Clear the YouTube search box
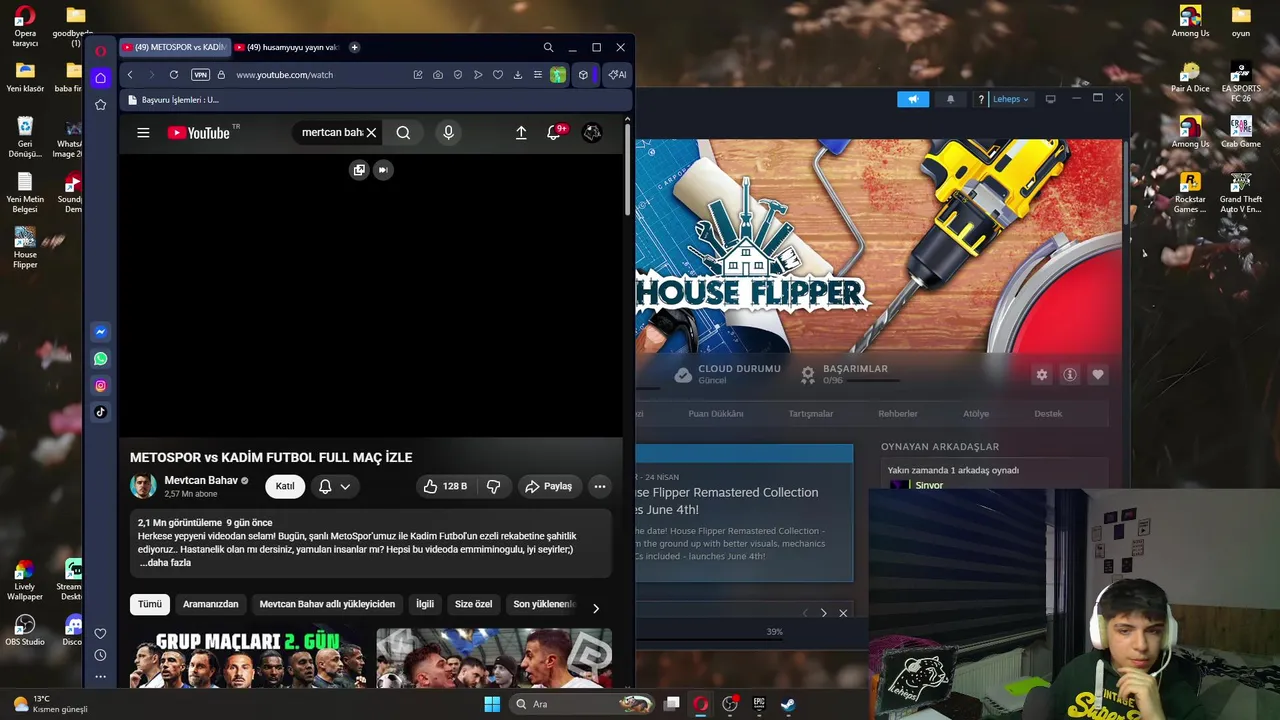This screenshot has height=720, width=1280. point(371,133)
